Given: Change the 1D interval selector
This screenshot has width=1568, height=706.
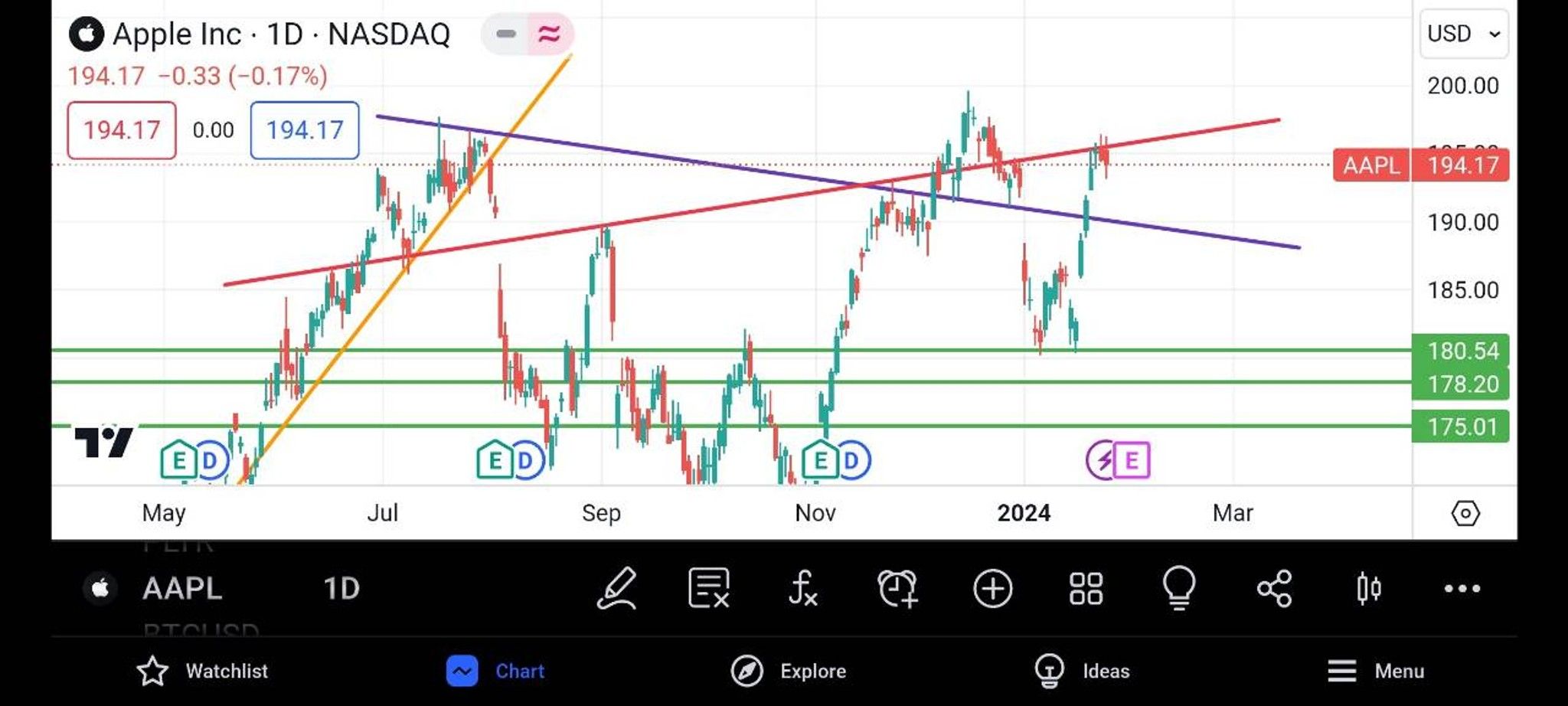Looking at the screenshot, I should [x=341, y=589].
